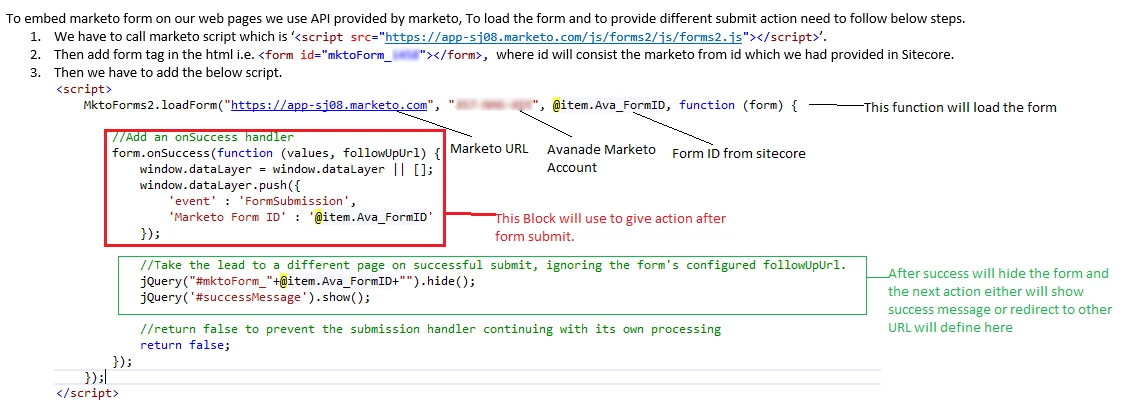Click the red note 'This Block will use to give action'
This screenshot has height=408, width=1123.
610,226
